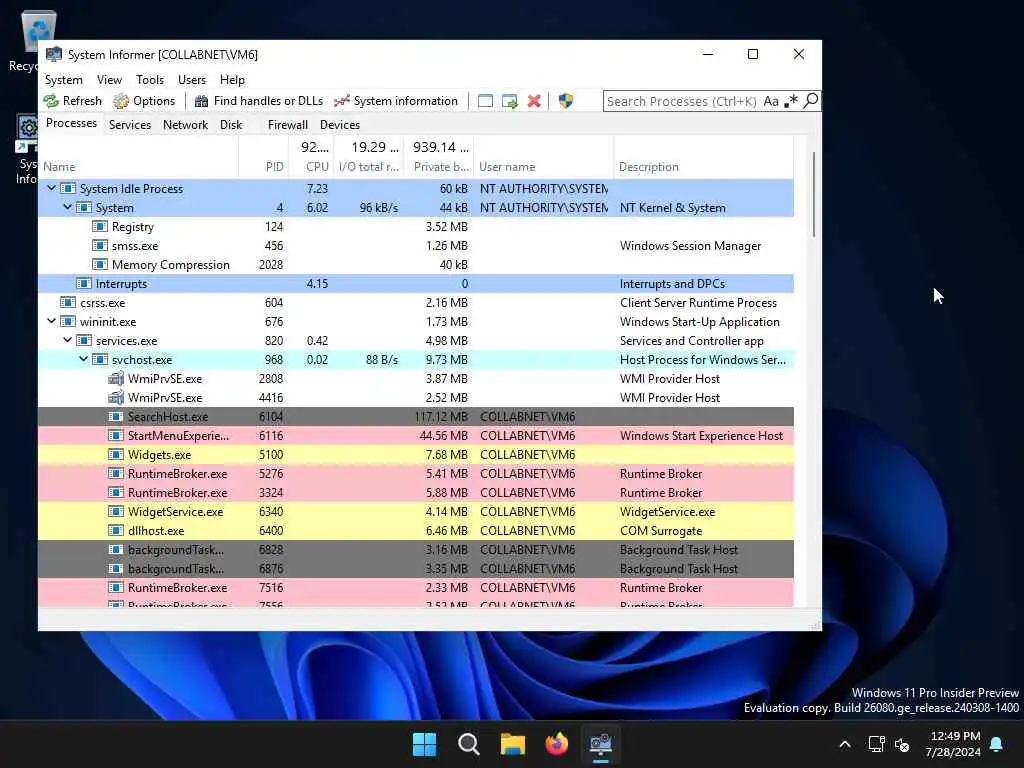Select RuntimeBroker.exe with PID 7516

pyautogui.click(x=416, y=588)
